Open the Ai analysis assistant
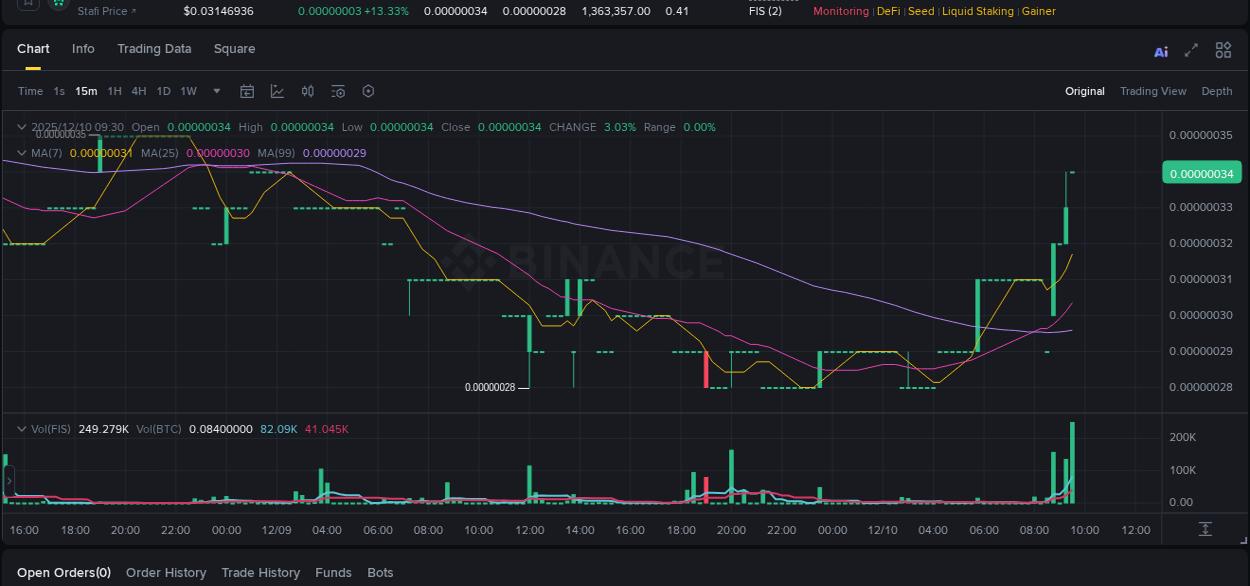The image size is (1250, 586). [x=1161, y=50]
